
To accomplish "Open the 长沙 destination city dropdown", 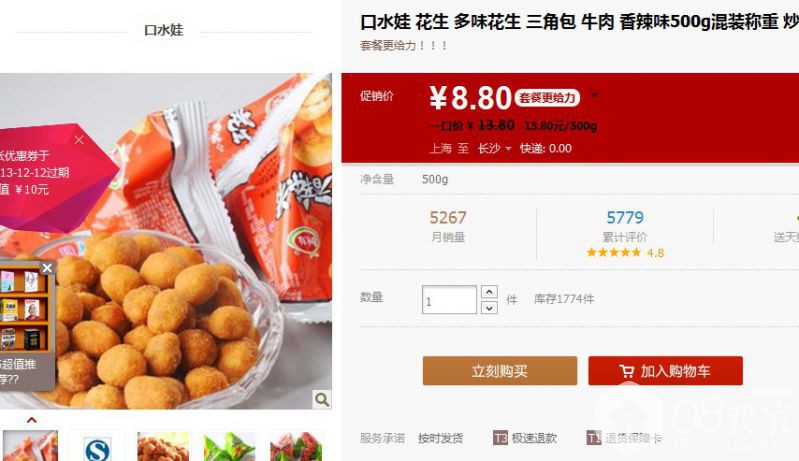I will pyautogui.click(x=494, y=148).
